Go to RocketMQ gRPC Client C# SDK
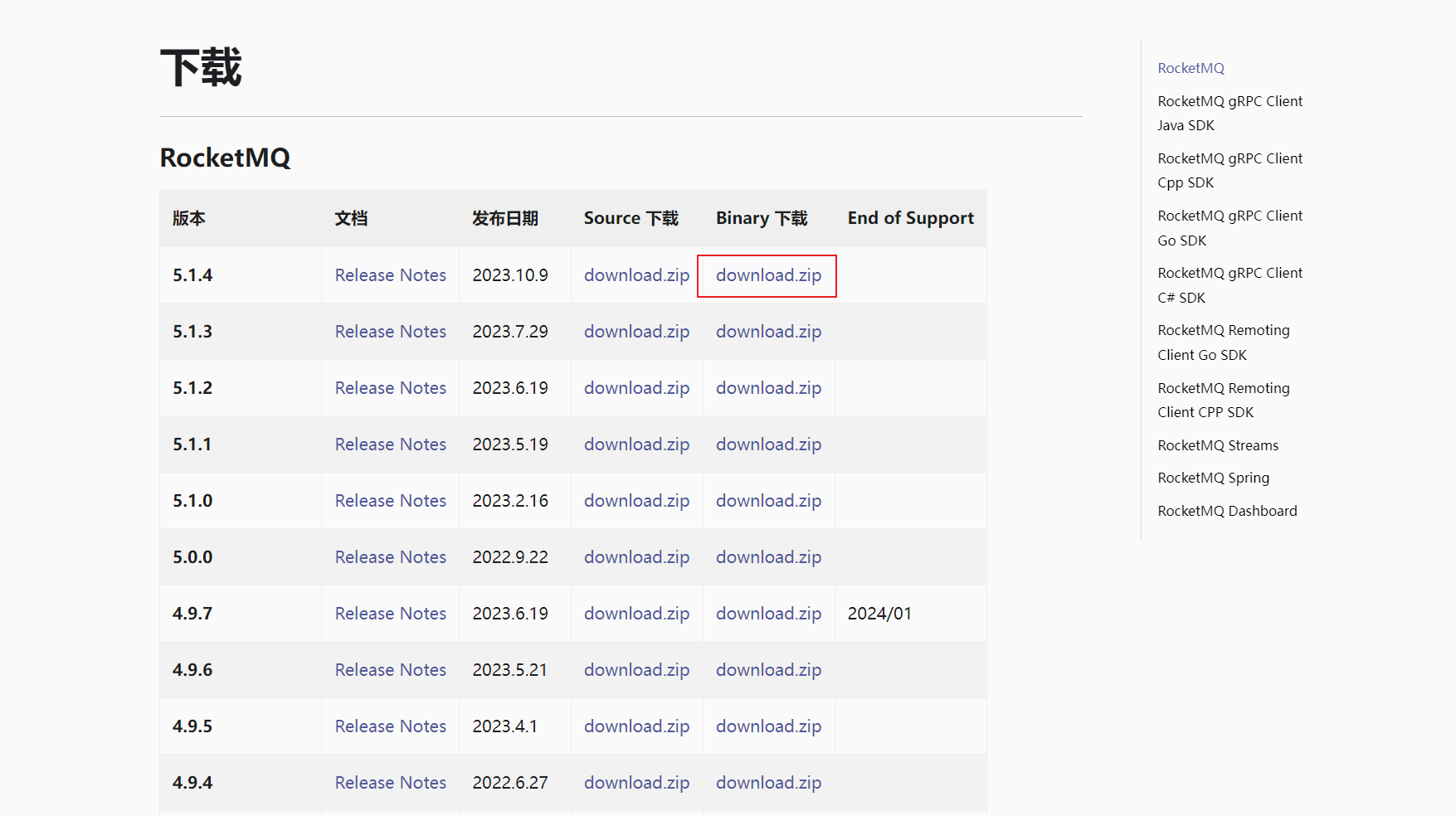Screen dimensions: 1456x816 1230,285
